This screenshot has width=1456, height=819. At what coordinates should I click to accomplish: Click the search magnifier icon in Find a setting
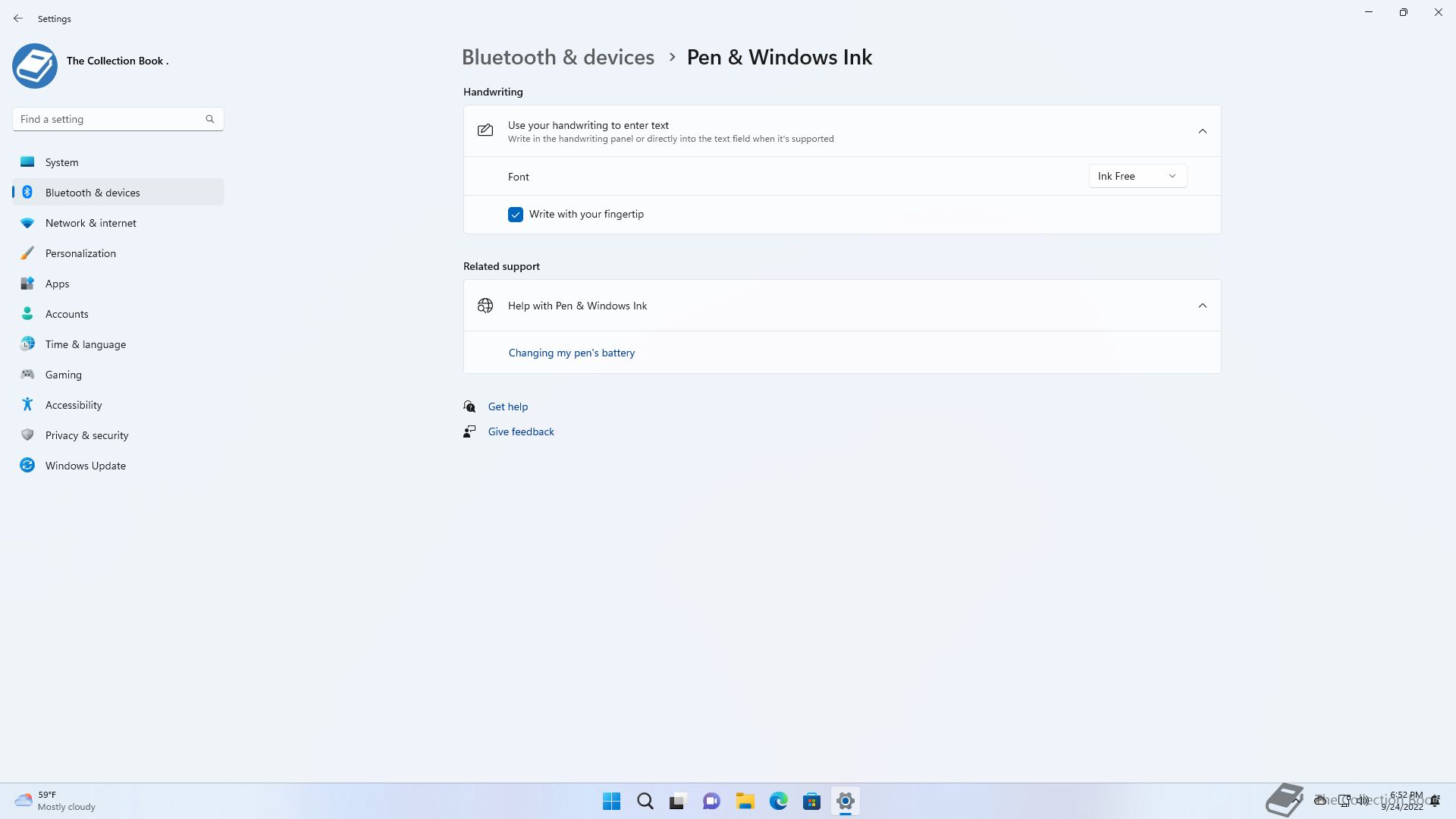[210, 119]
